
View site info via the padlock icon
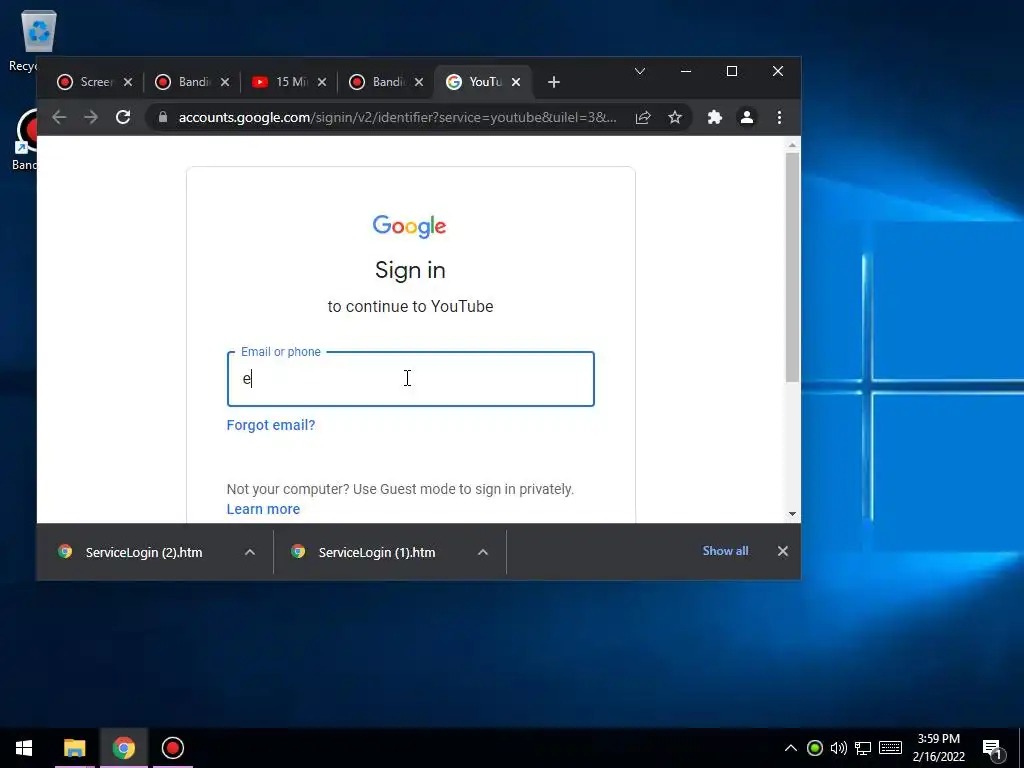pyautogui.click(x=163, y=118)
